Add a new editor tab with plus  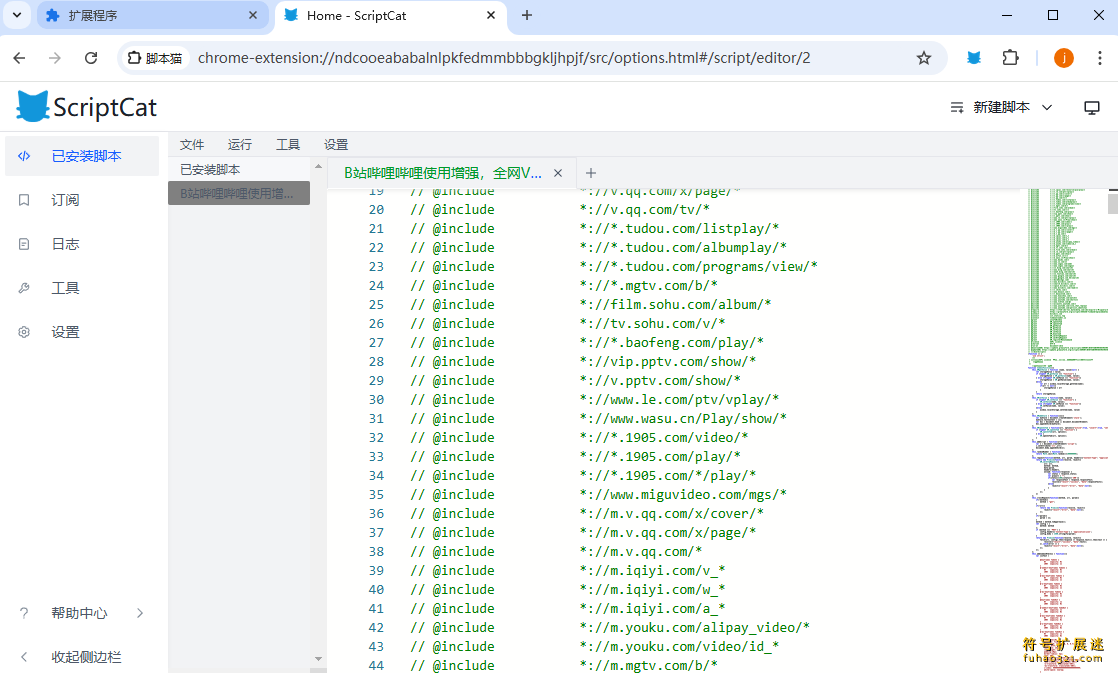click(591, 173)
